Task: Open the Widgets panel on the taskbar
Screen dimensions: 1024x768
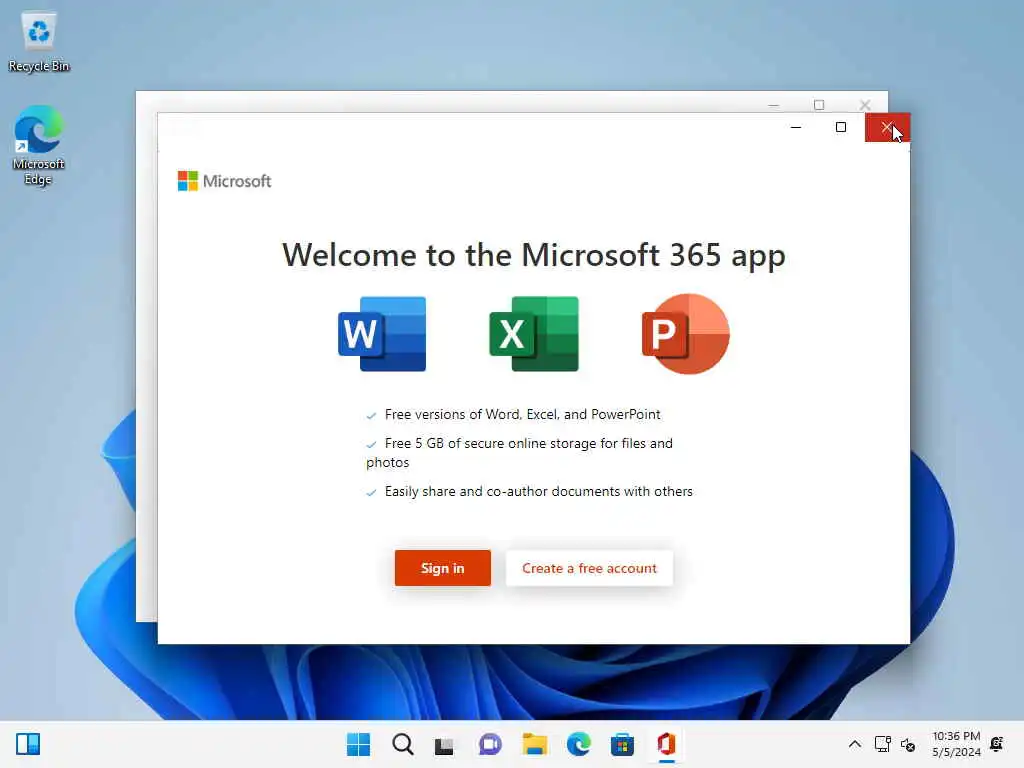Action: [x=28, y=744]
